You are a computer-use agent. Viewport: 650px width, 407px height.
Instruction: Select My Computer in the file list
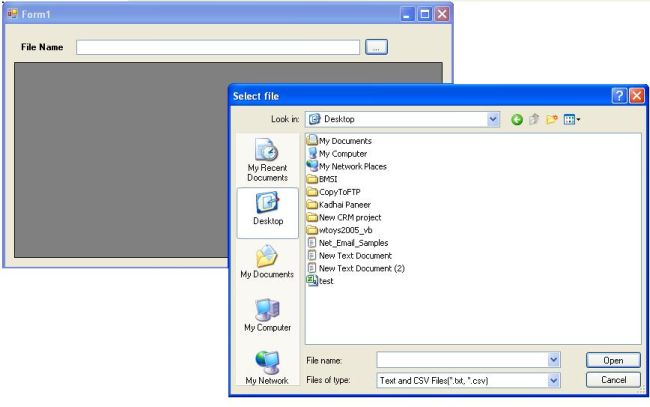[x=337, y=153]
